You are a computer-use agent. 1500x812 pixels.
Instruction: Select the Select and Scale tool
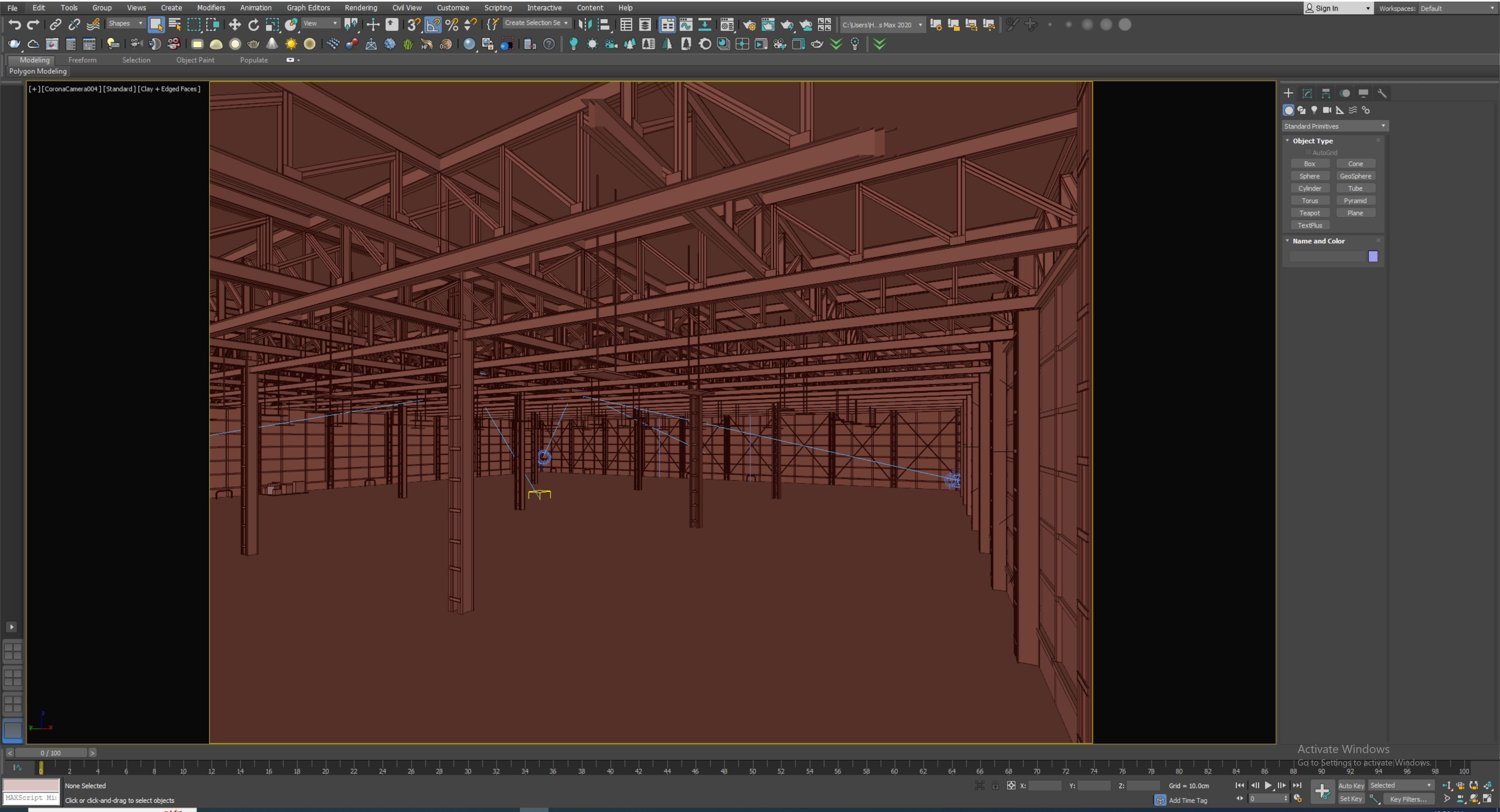pyautogui.click(x=272, y=25)
